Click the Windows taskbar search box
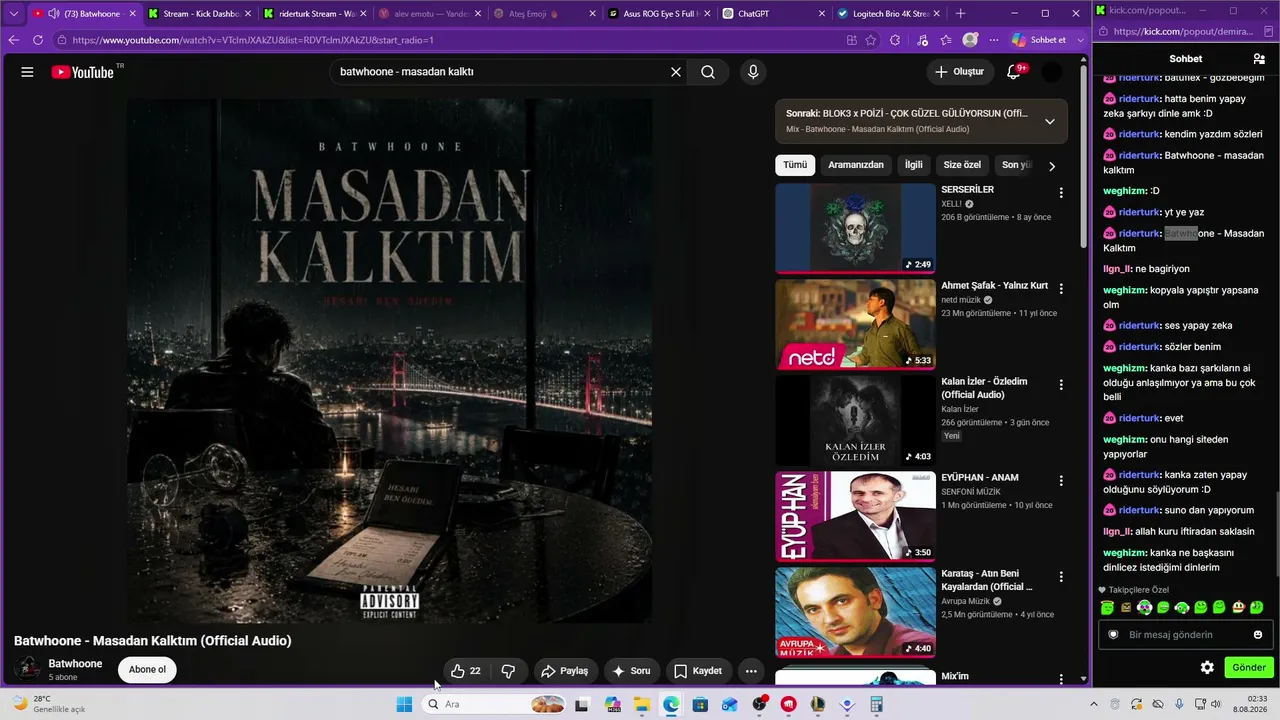This screenshot has width=1280, height=720. click(495, 704)
